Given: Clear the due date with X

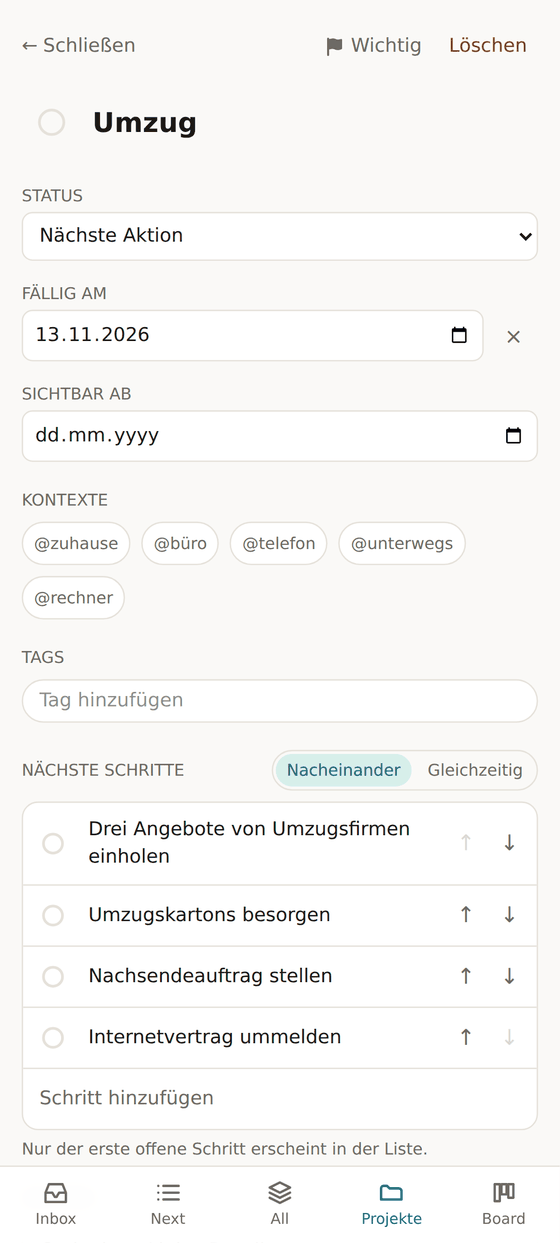Looking at the screenshot, I should [x=513, y=337].
